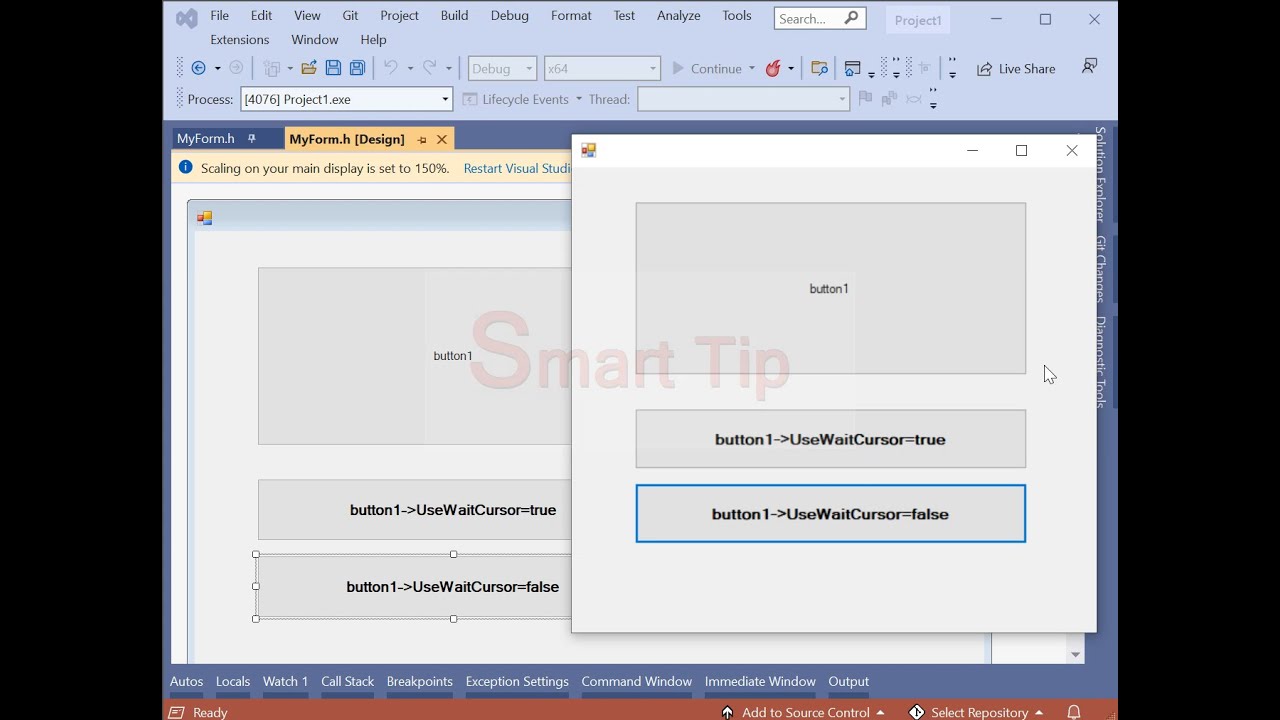Click the Ready status bar text

210,712
